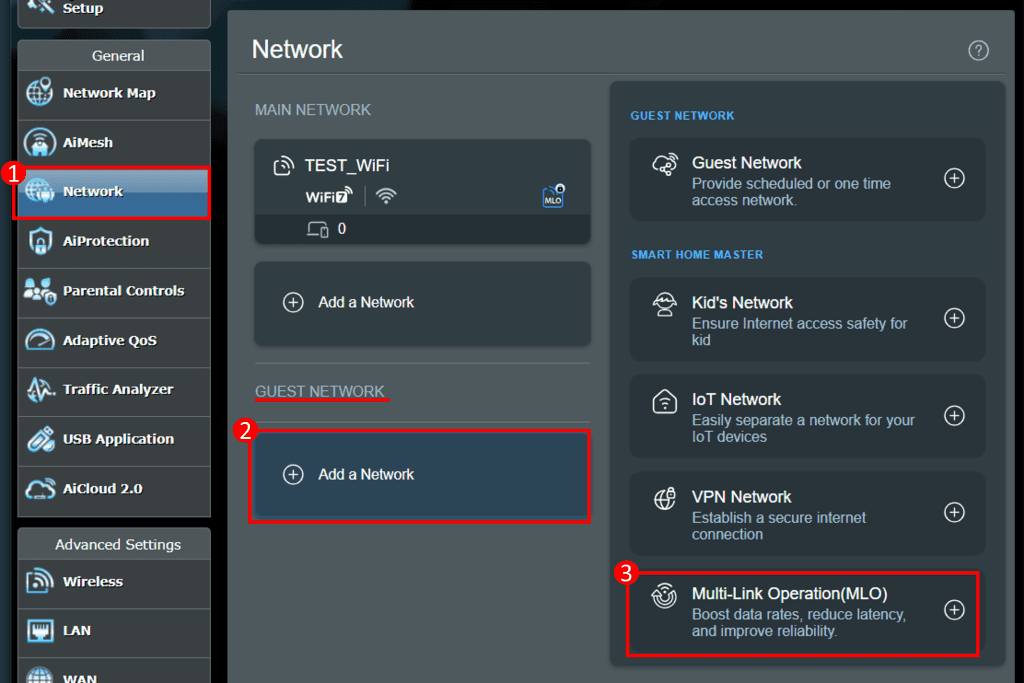Click the VPN Network globe icon
1024x683 pixels.
(x=665, y=499)
